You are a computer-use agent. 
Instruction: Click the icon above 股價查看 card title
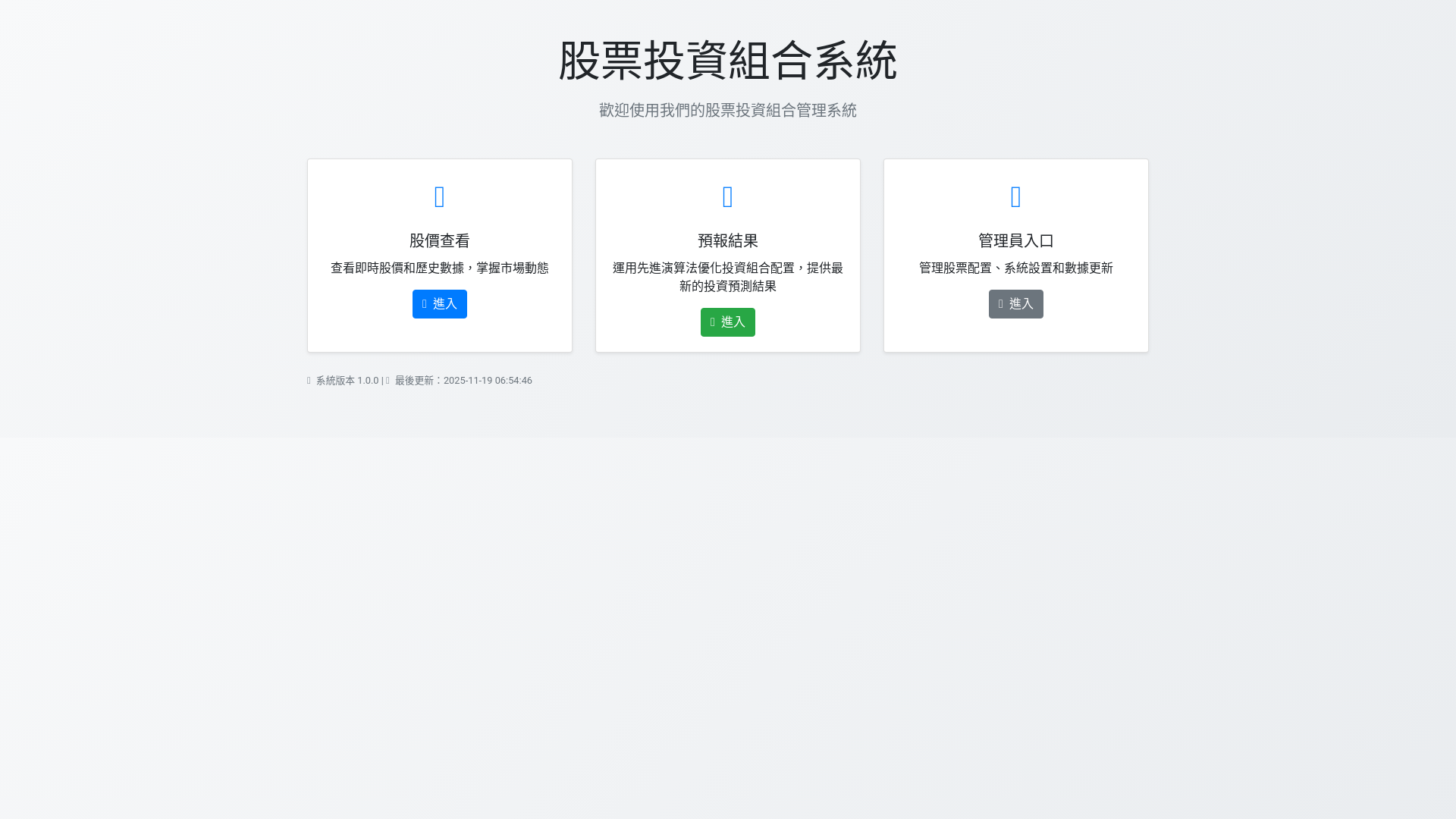440,197
